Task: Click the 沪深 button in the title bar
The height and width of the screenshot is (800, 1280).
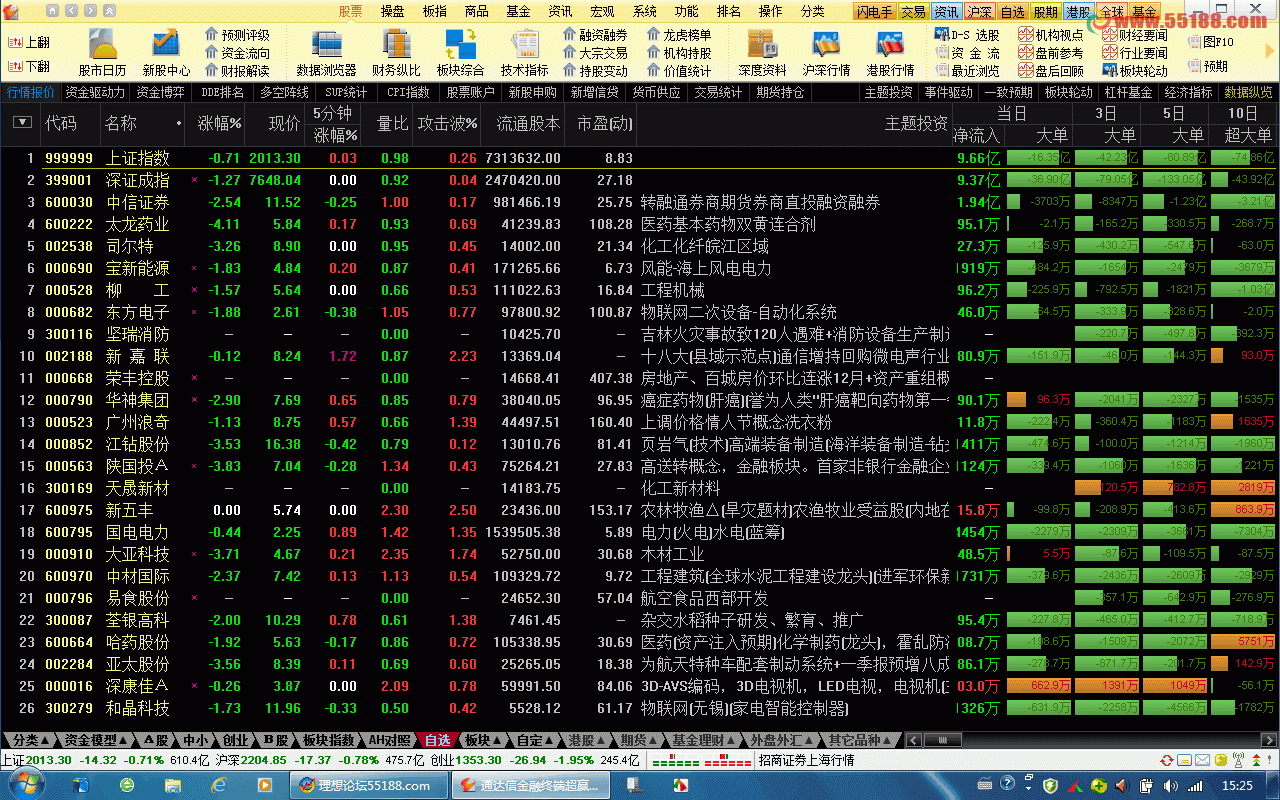Action: (980, 12)
